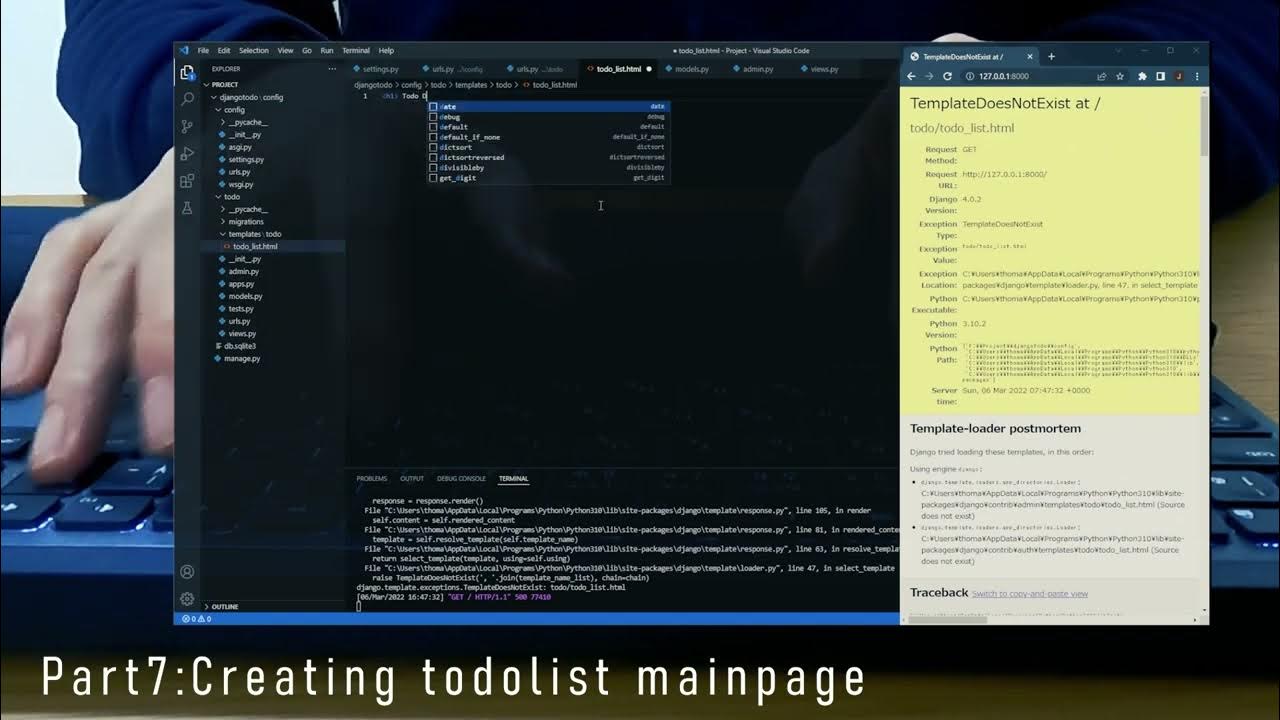Viewport: 1280px width, 720px height.
Task: Open a new Chrome tab
Action: click(1051, 57)
